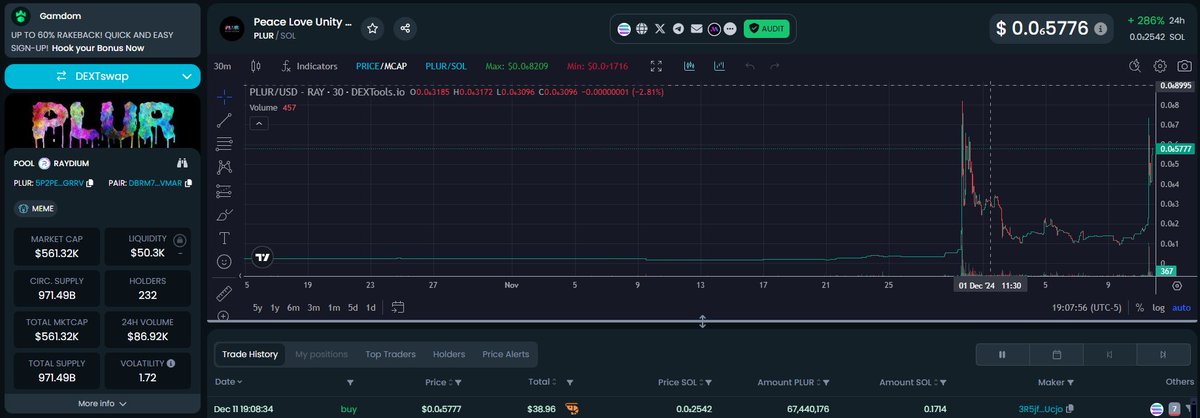The height and width of the screenshot is (418, 1200).
Task: Open chart settings gear
Action: [1160, 66]
